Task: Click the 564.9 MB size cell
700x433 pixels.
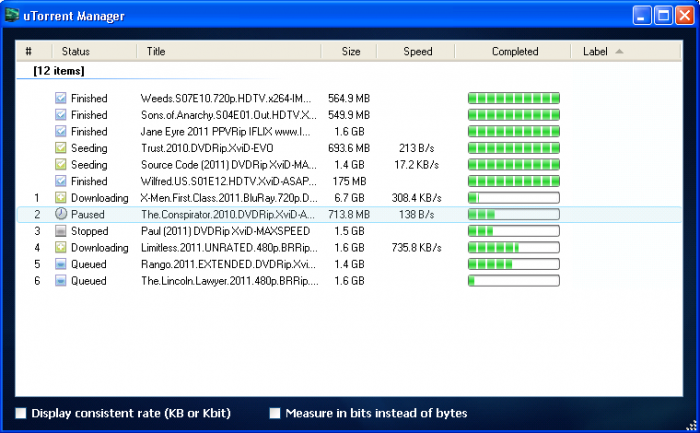Action: [x=349, y=98]
